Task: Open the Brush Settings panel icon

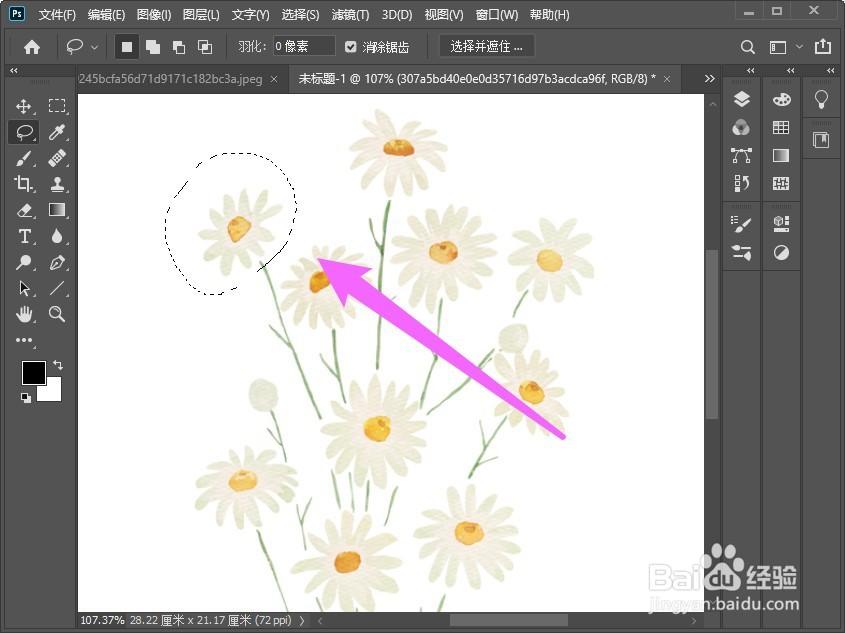Action: 742,224
